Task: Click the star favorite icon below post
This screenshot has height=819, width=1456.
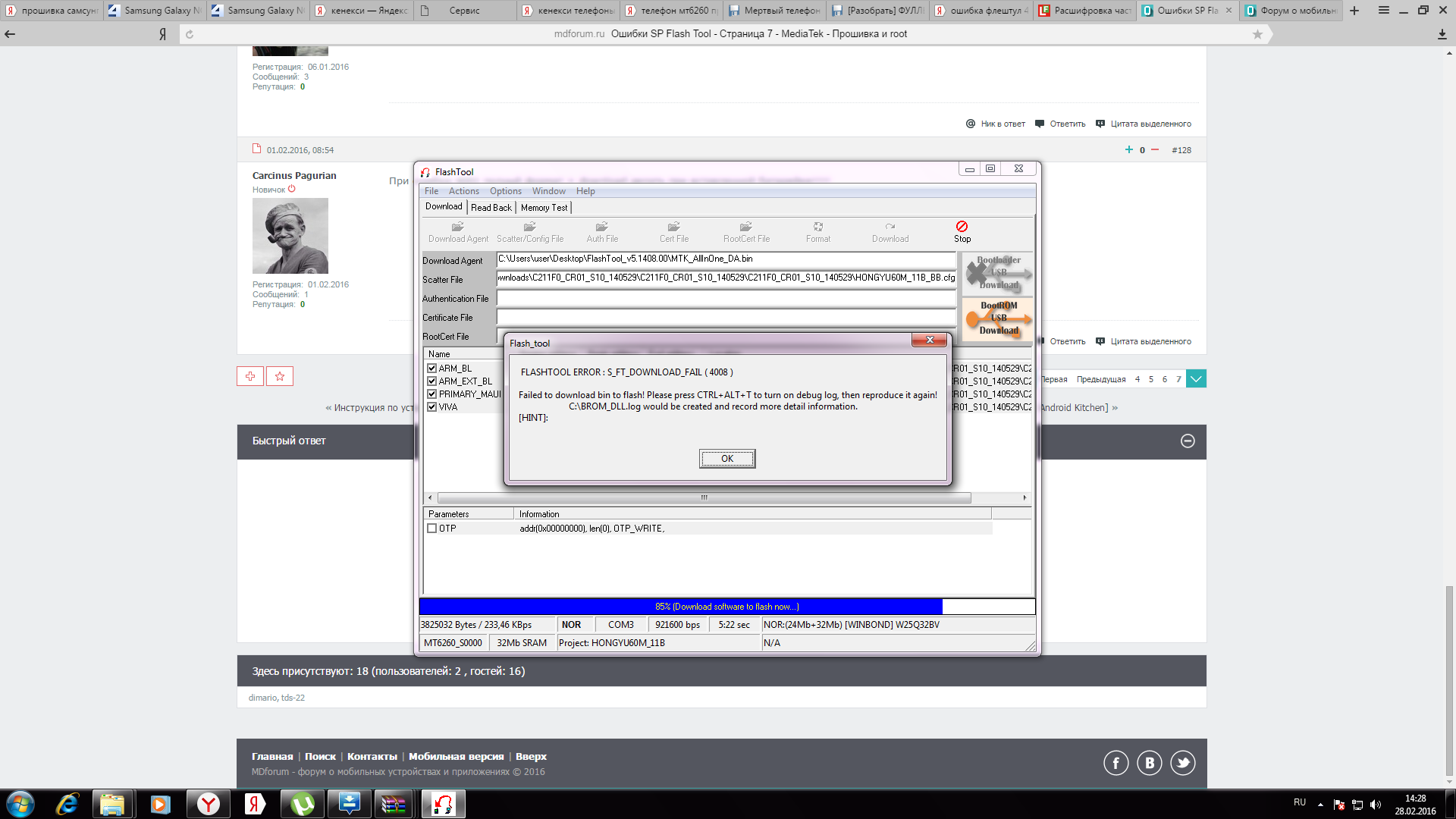Action: 280,376
